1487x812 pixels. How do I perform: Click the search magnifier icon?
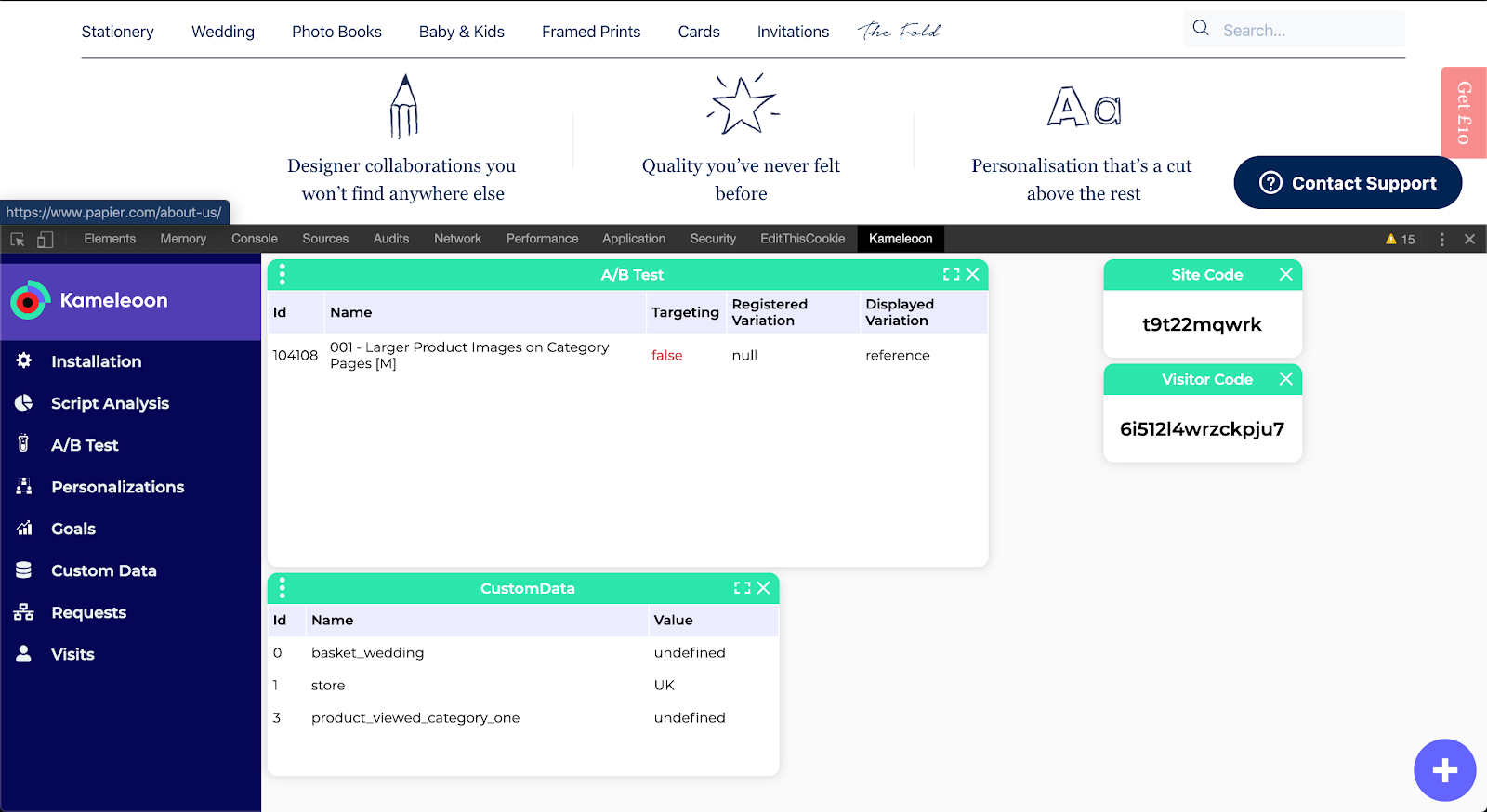pos(1201,28)
